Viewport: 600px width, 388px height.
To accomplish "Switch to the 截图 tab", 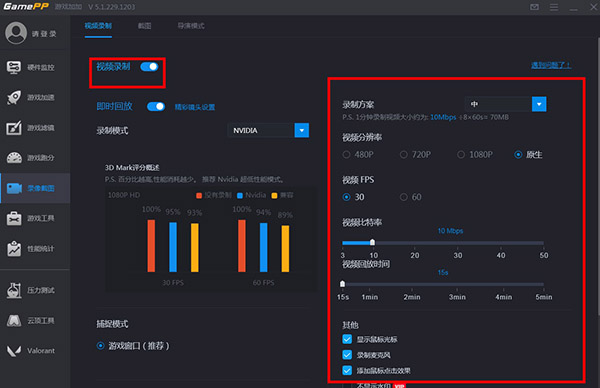I will (144, 26).
